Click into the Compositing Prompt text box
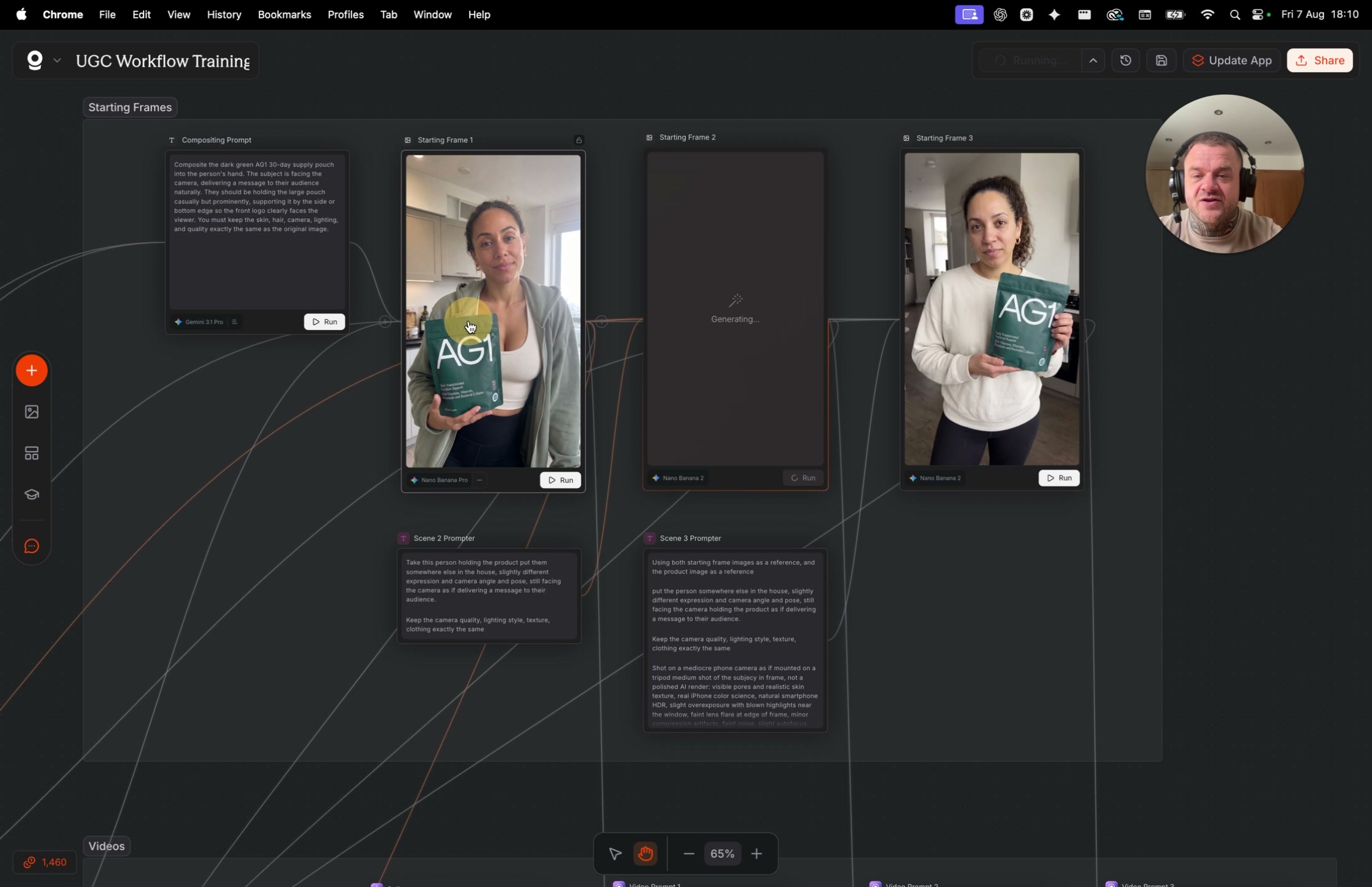 point(257,231)
